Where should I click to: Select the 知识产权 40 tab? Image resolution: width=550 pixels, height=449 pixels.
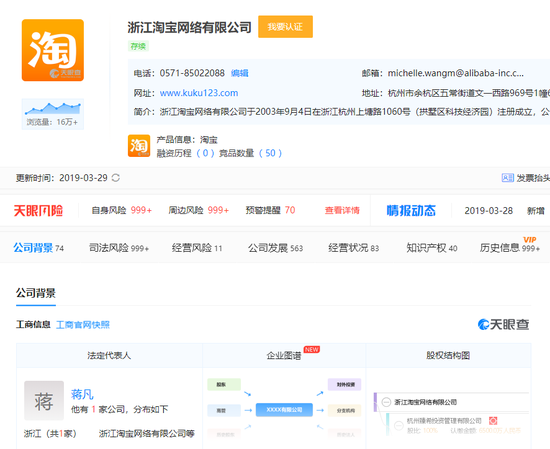(432, 248)
